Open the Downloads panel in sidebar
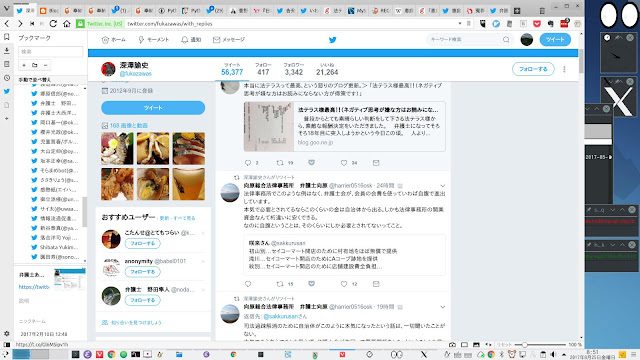This screenshot has width=640, height=360. (x=7, y=51)
